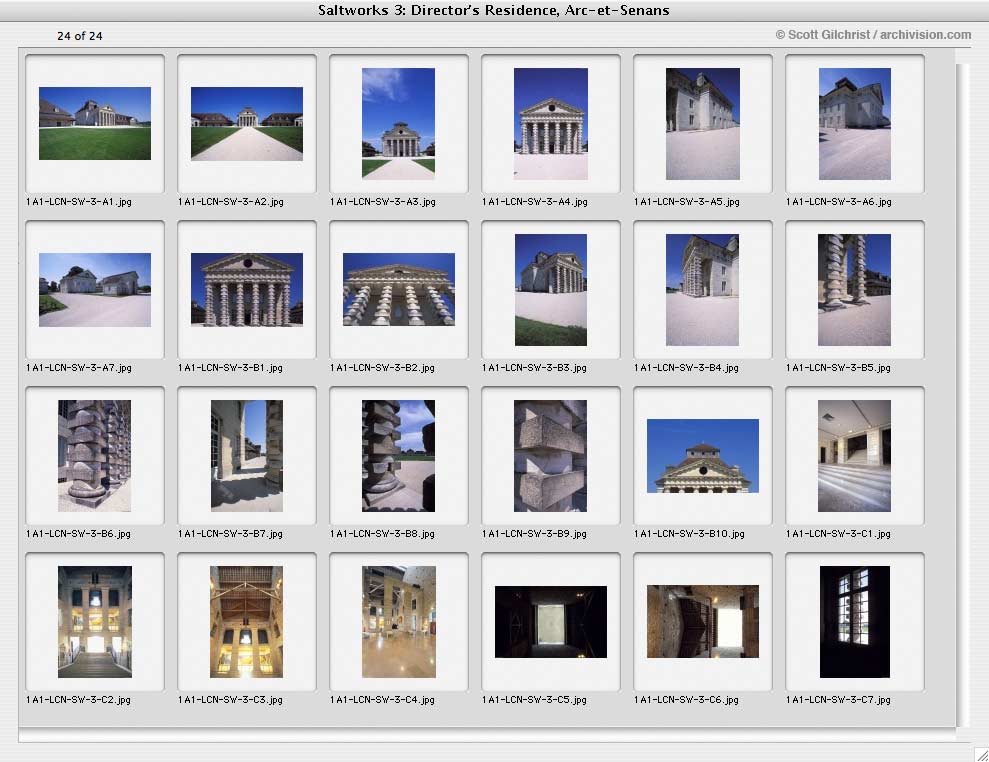This screenshot has width=989, height=762.
Task: Open the window thumbnail 1A1-LCN-SW-3-C7.jpg
Action: pyautogui.click(x=855, y=621)
